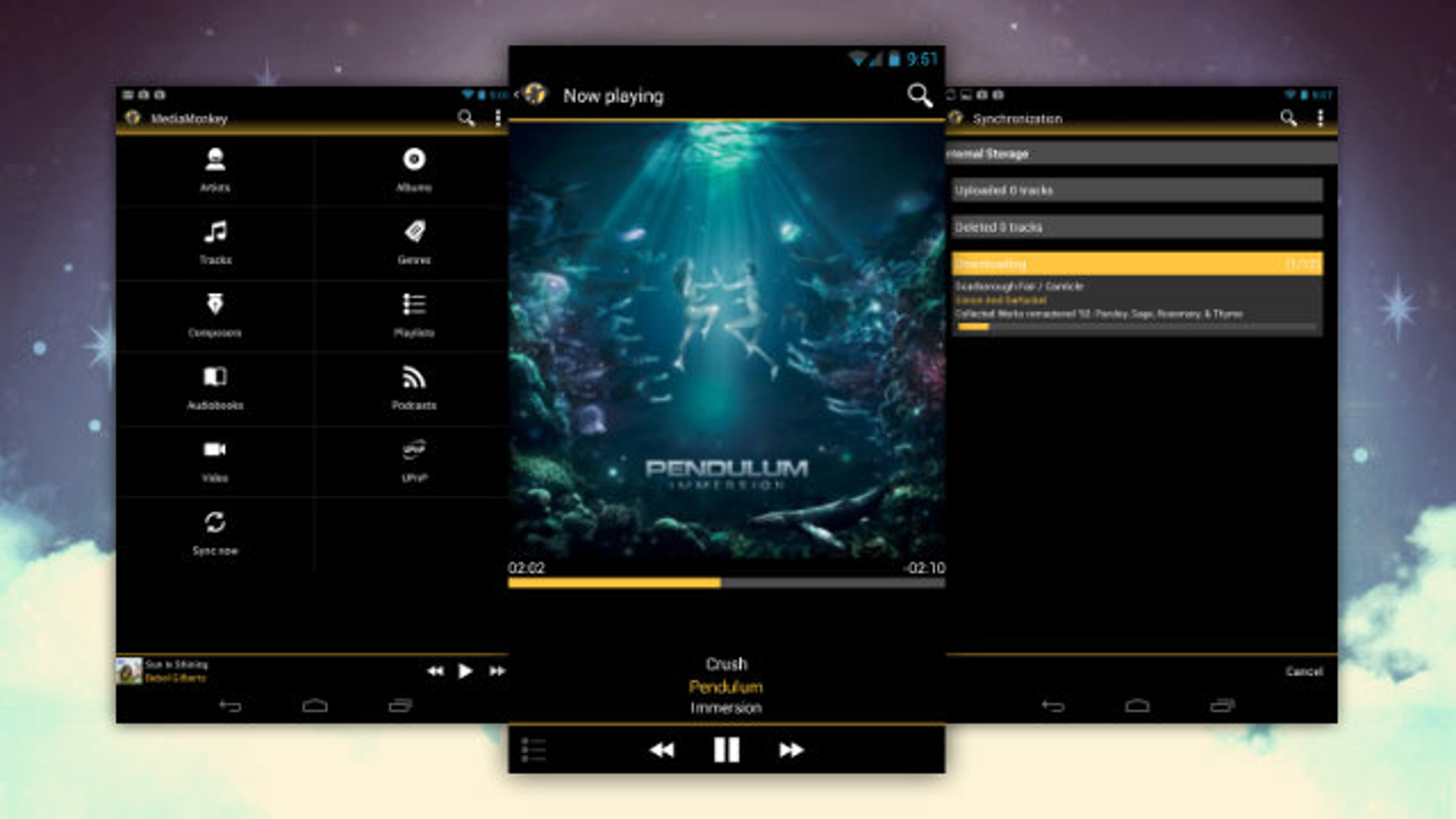The height and width of the screenshot is (819, 1456).
Task: Click the download progress bar in Synchronization
Action: (x=1137, y=327)
